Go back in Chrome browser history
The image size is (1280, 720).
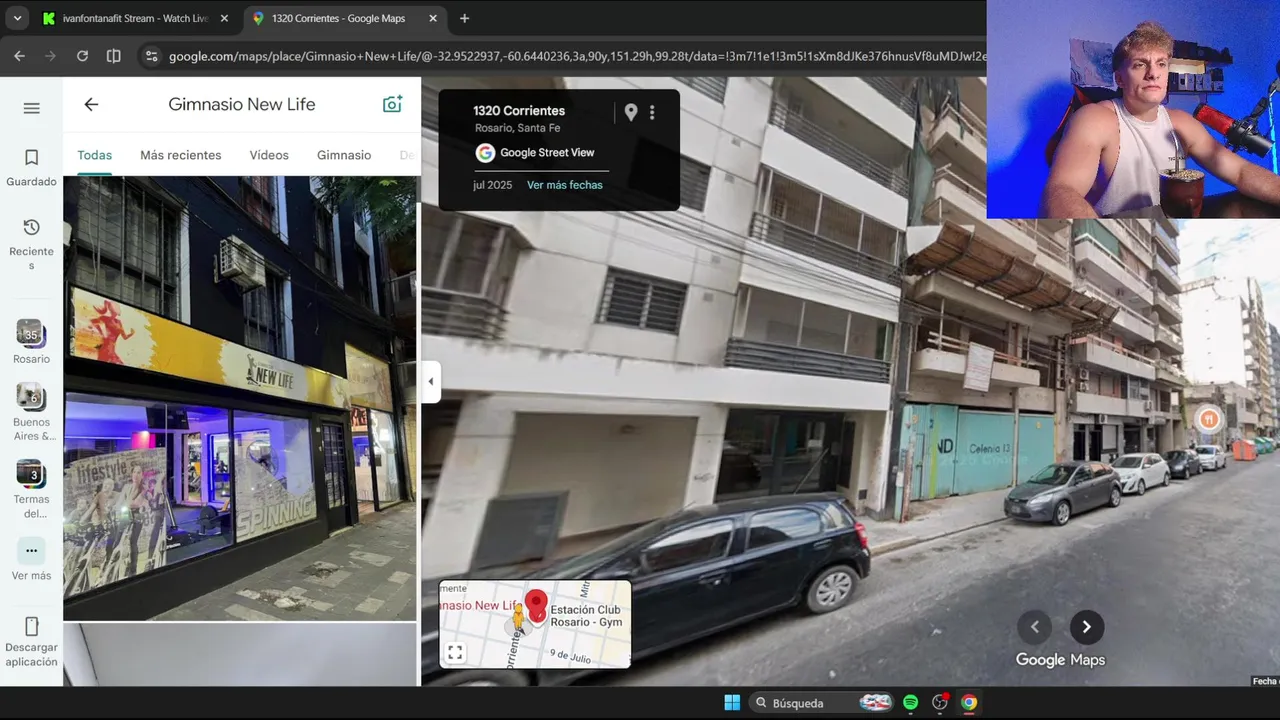click(20, 56)
